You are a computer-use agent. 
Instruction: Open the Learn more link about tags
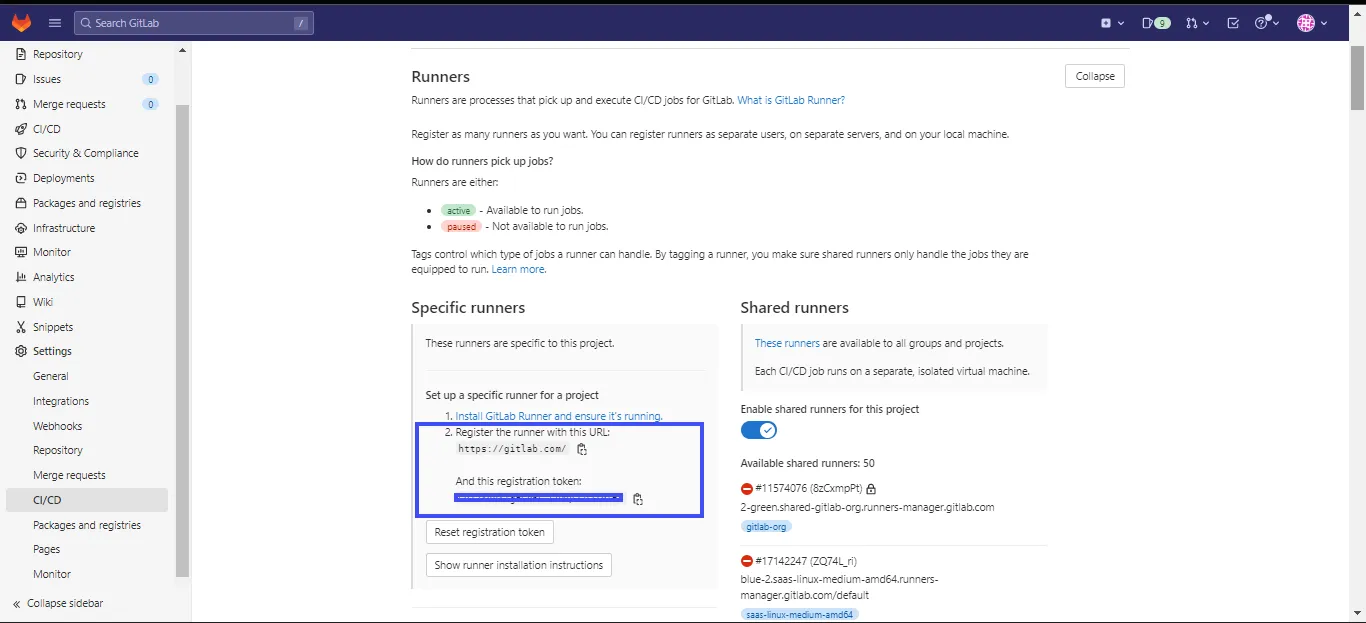pyautogui.click(x=518, y=269)
